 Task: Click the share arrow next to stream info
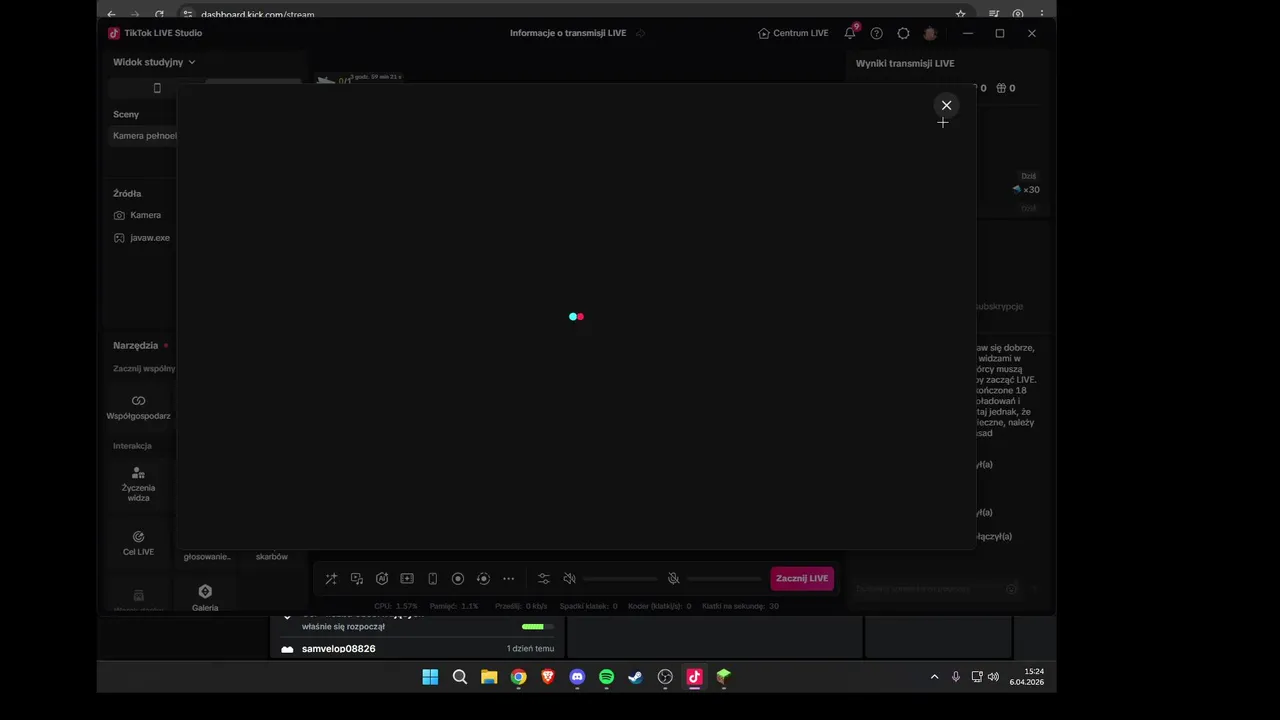point(641,33)
